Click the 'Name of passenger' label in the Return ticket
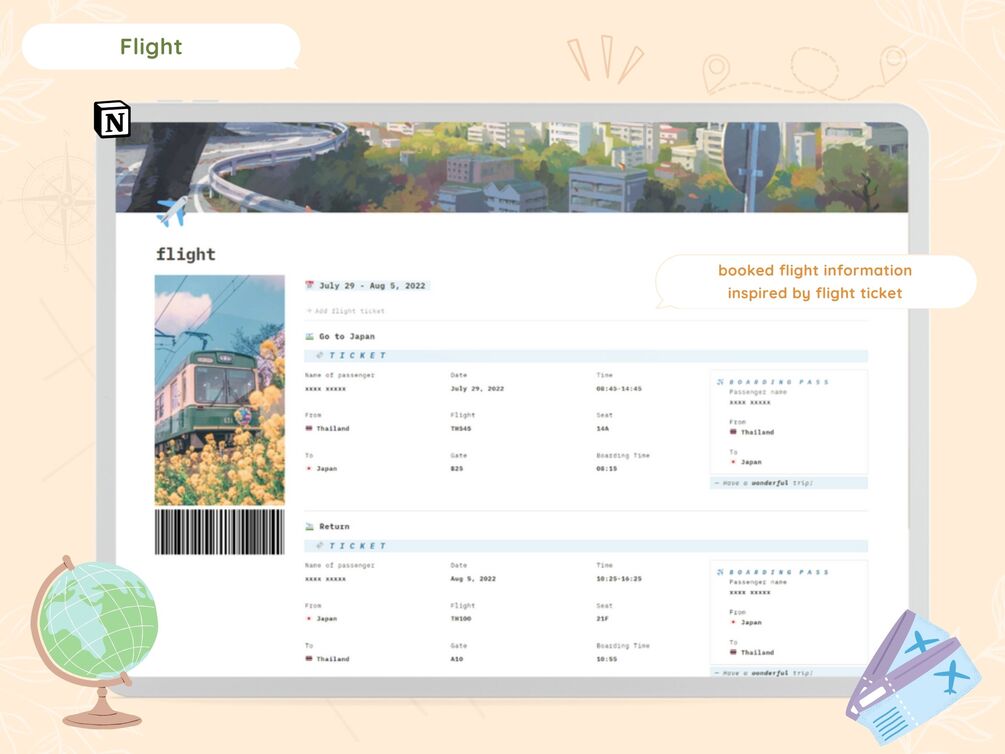 340,566
